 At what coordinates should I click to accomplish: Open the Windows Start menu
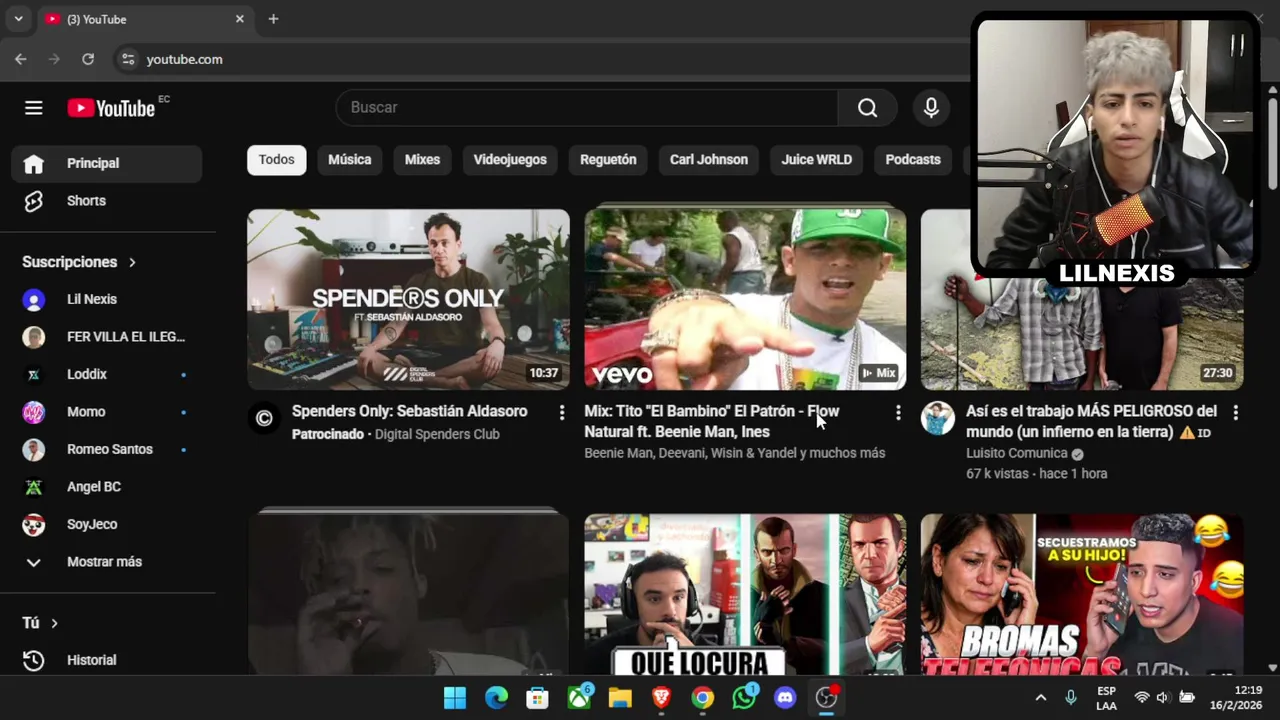(455, 698)
